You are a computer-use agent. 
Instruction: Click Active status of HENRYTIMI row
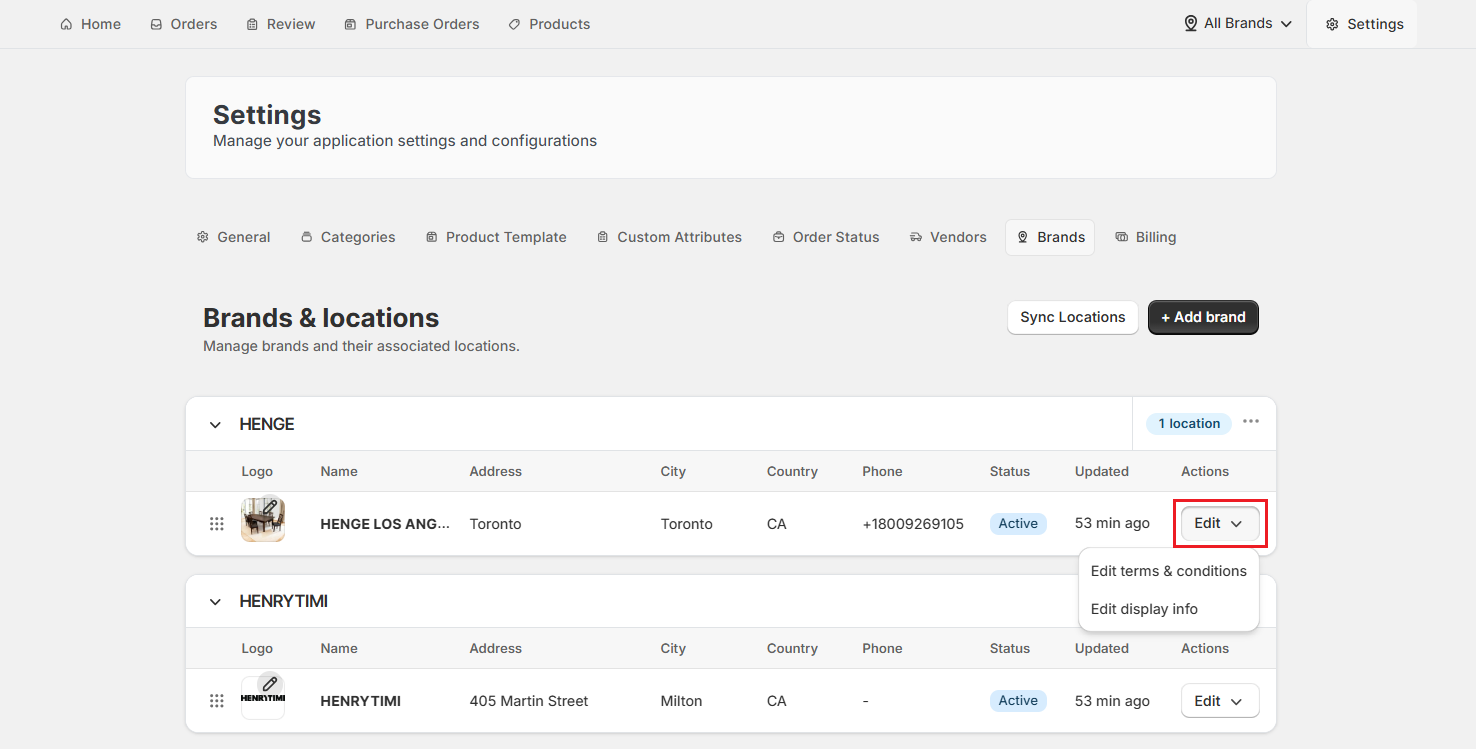point(1018,701)
